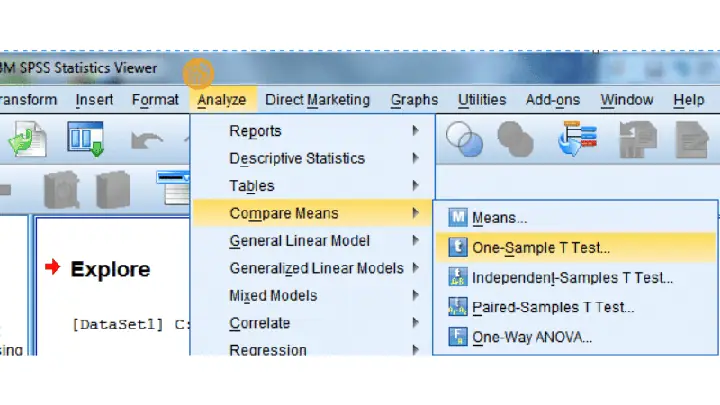
Task: Open the Direct Marketing menu
Action: [x=317, y=100]
